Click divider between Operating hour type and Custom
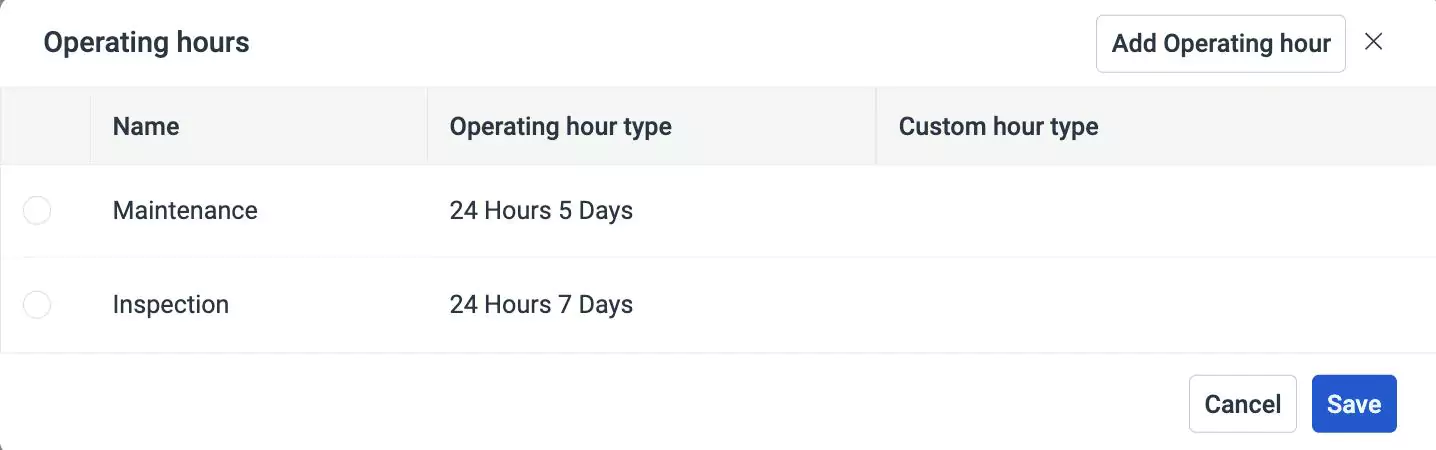The image size is (1436, 450). pos(876,127)
